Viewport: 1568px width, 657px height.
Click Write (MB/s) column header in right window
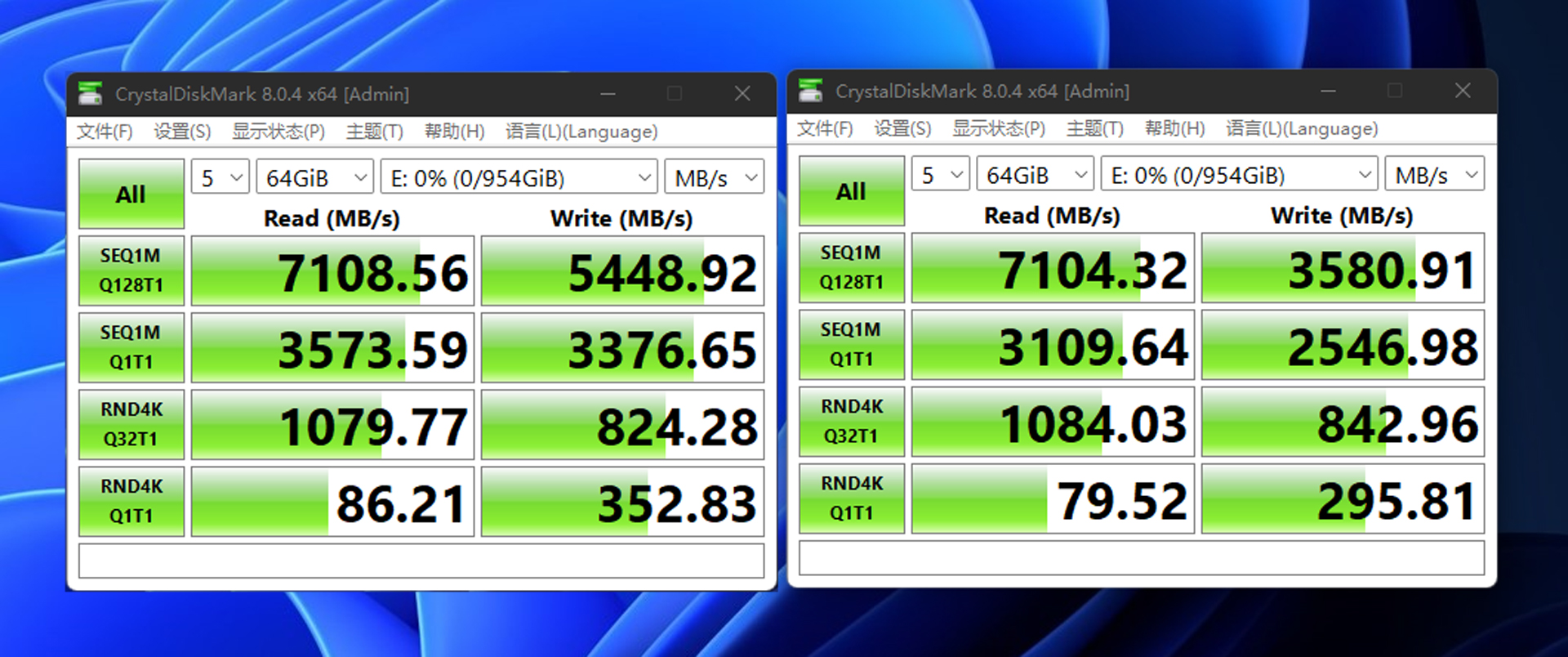(x=1342, y=215)
